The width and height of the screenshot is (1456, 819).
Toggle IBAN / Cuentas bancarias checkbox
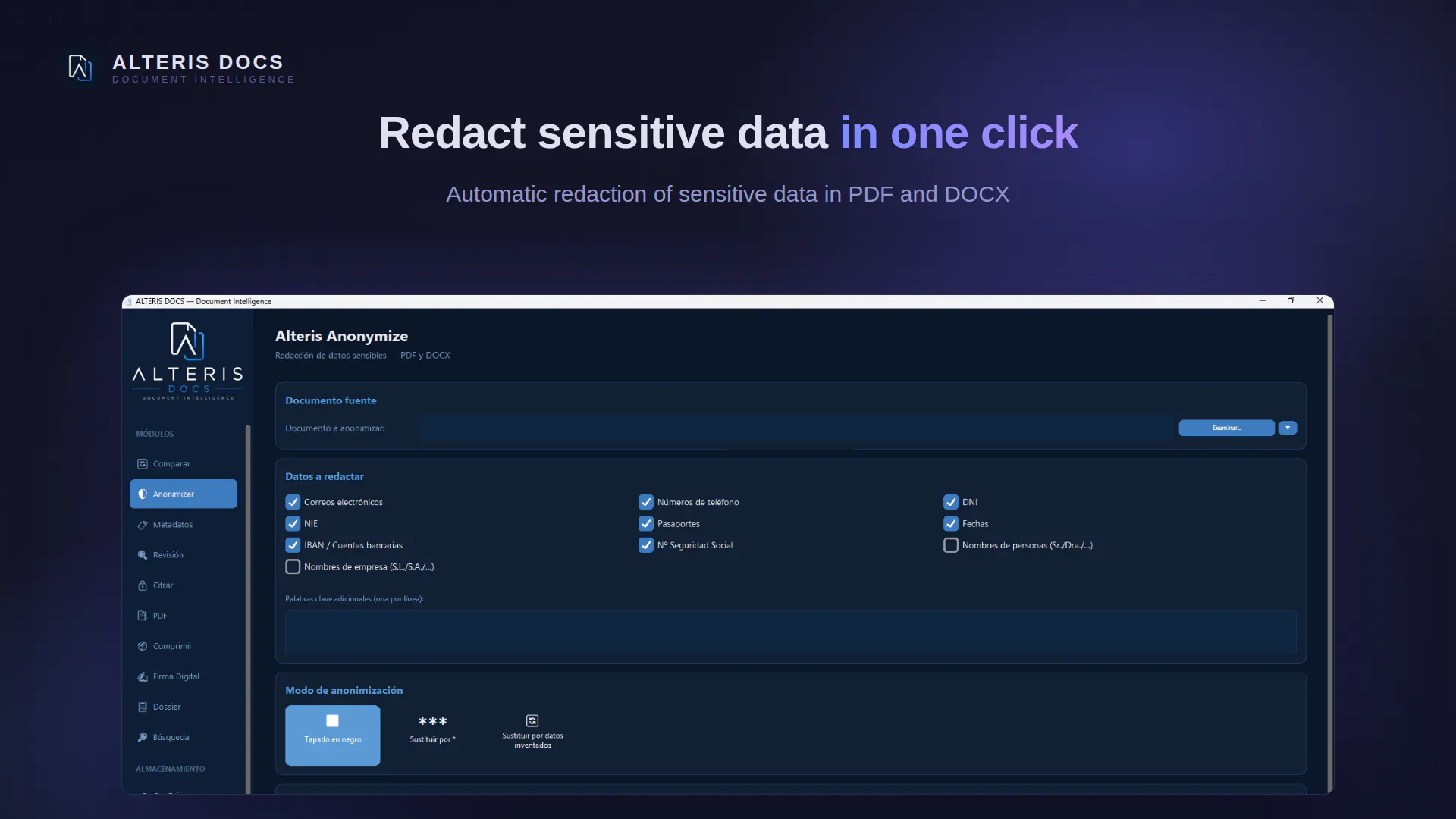click(293, 545)
